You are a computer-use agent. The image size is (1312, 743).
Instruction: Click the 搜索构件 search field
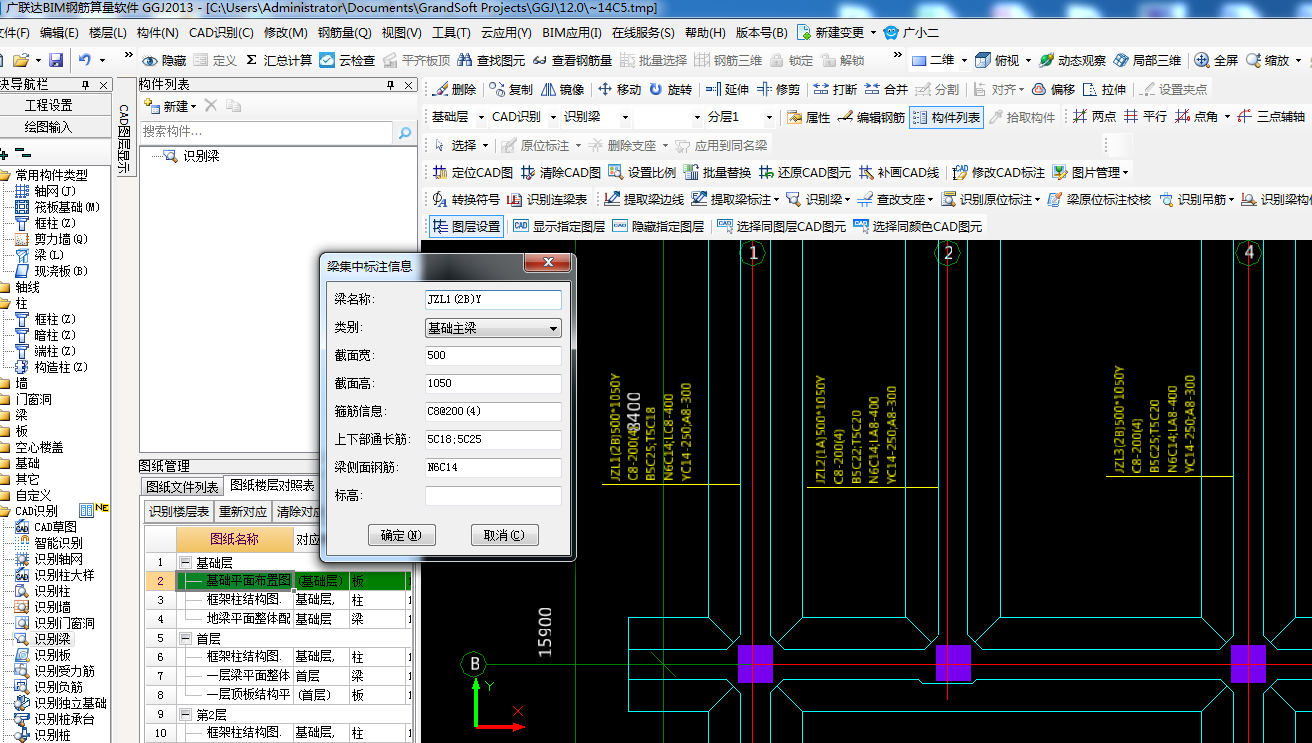point(266,131)
